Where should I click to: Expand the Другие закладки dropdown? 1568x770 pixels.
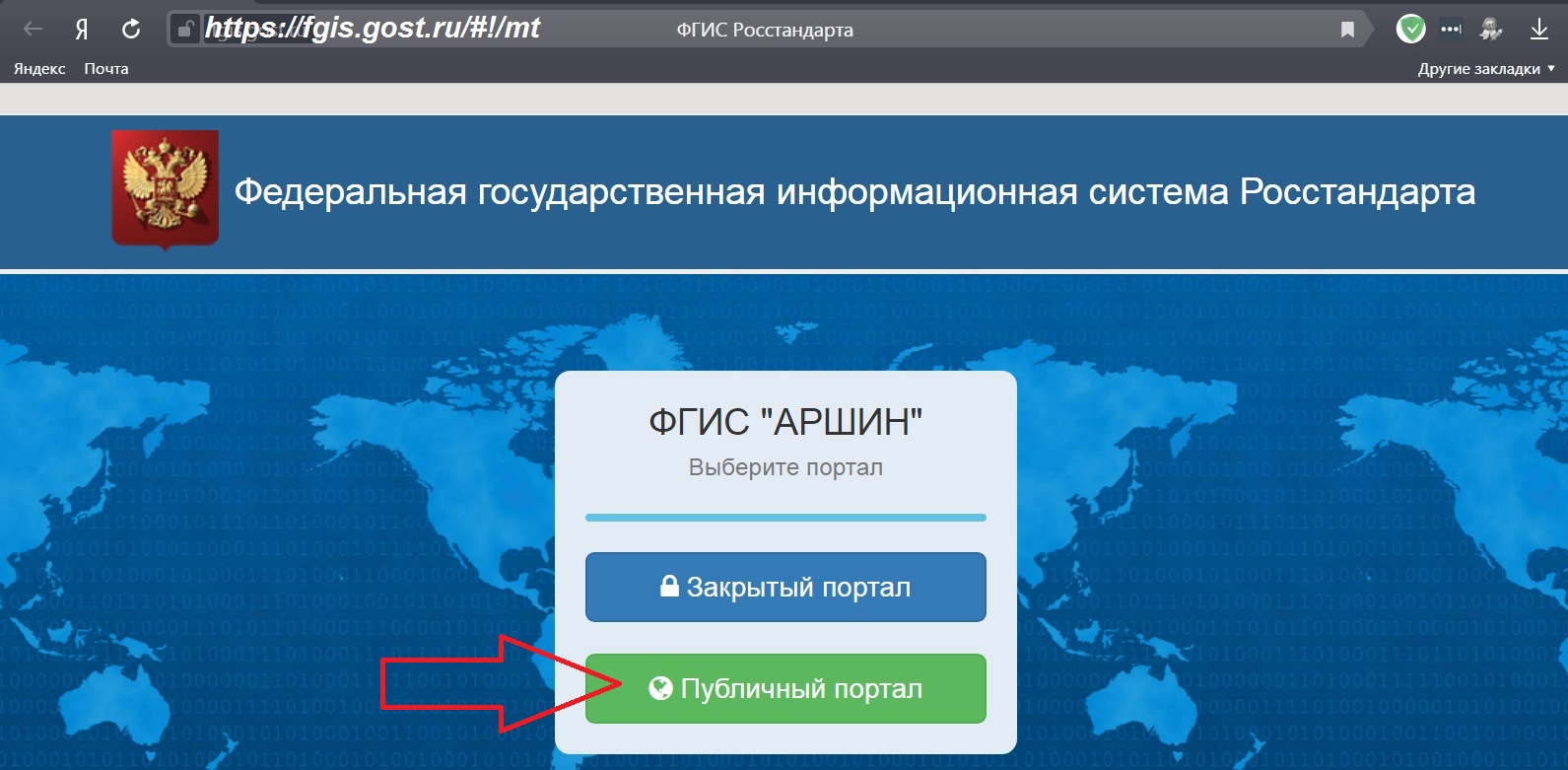(x=1485, y=69)
